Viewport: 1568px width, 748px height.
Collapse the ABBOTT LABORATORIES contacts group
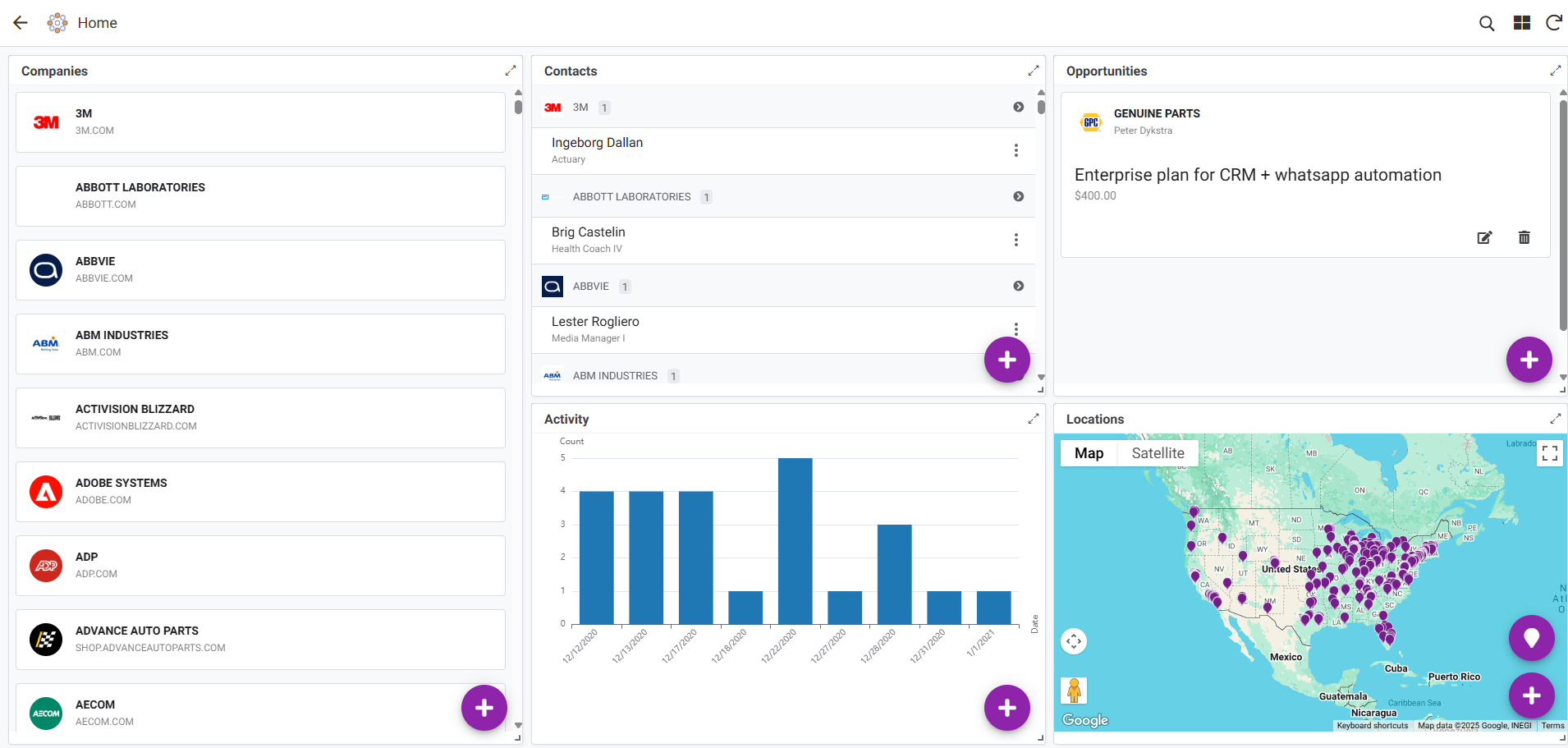(1018, 196)
